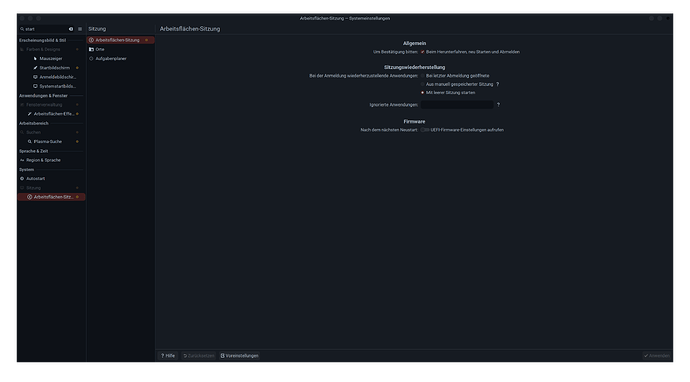Select truncated 'Arbeitsflächen-Sitz...' entry in left sidebar
The width and height of the screenshot is (690, 382).
(51, 197)
